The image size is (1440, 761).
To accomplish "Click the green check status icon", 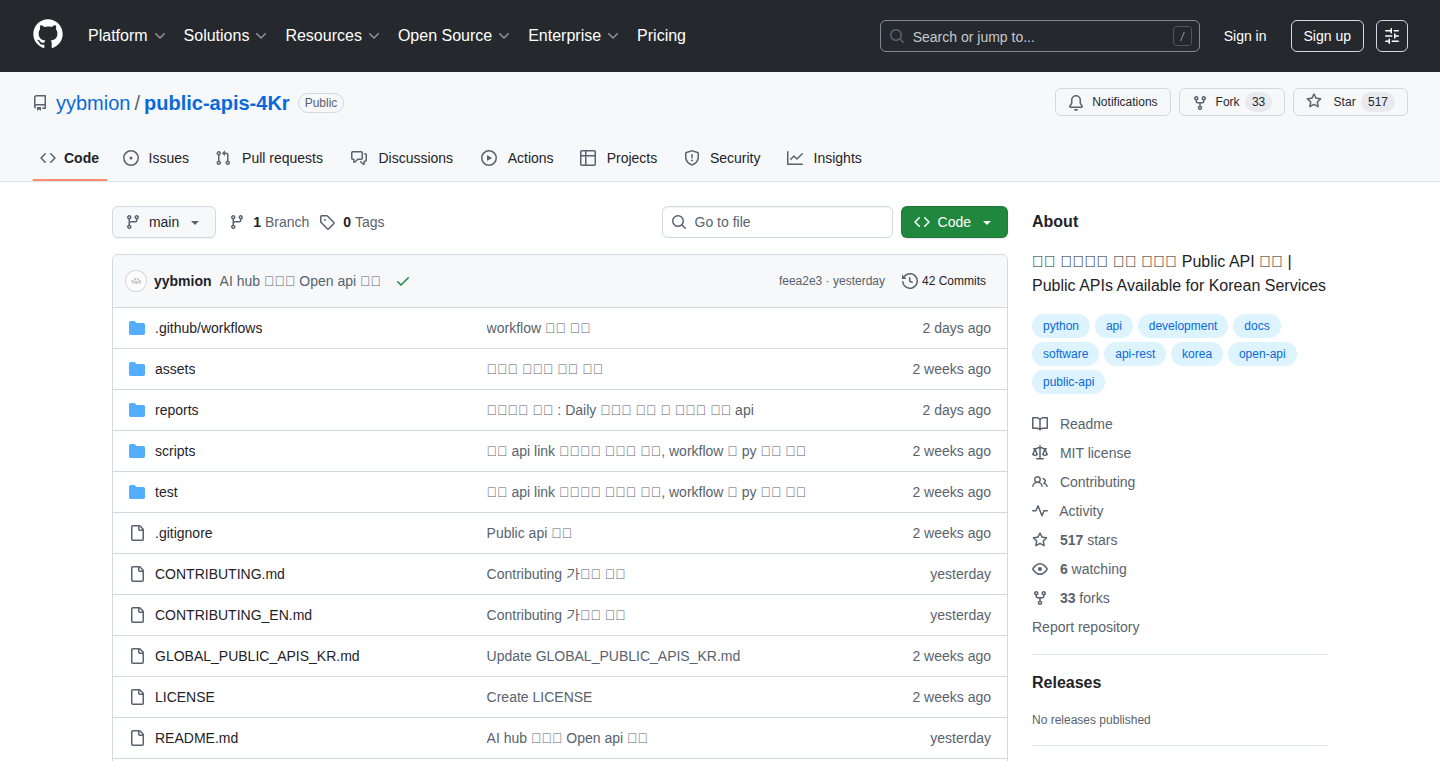I will point(403,281).
